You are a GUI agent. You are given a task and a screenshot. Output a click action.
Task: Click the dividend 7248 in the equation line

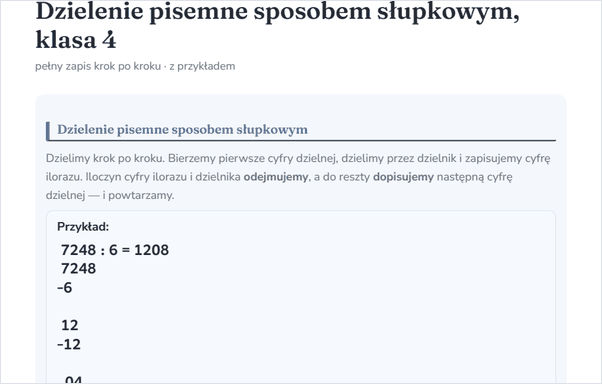(78, 250)
